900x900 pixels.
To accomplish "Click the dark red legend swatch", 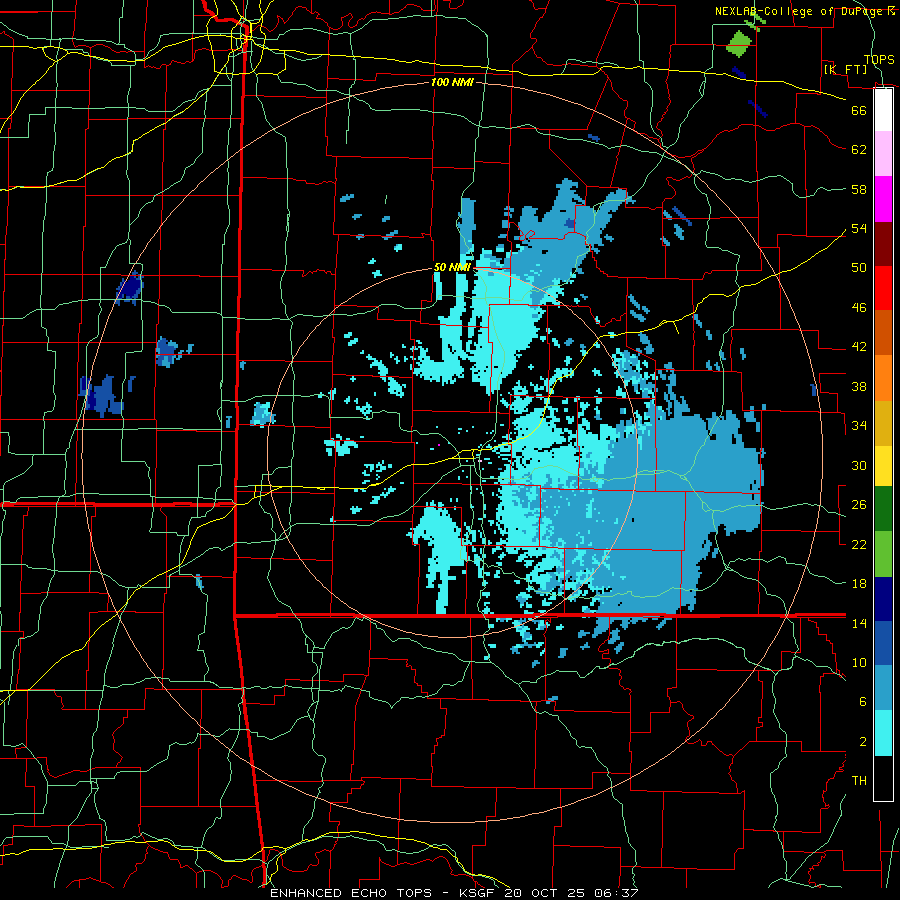I will coord(883,243).
